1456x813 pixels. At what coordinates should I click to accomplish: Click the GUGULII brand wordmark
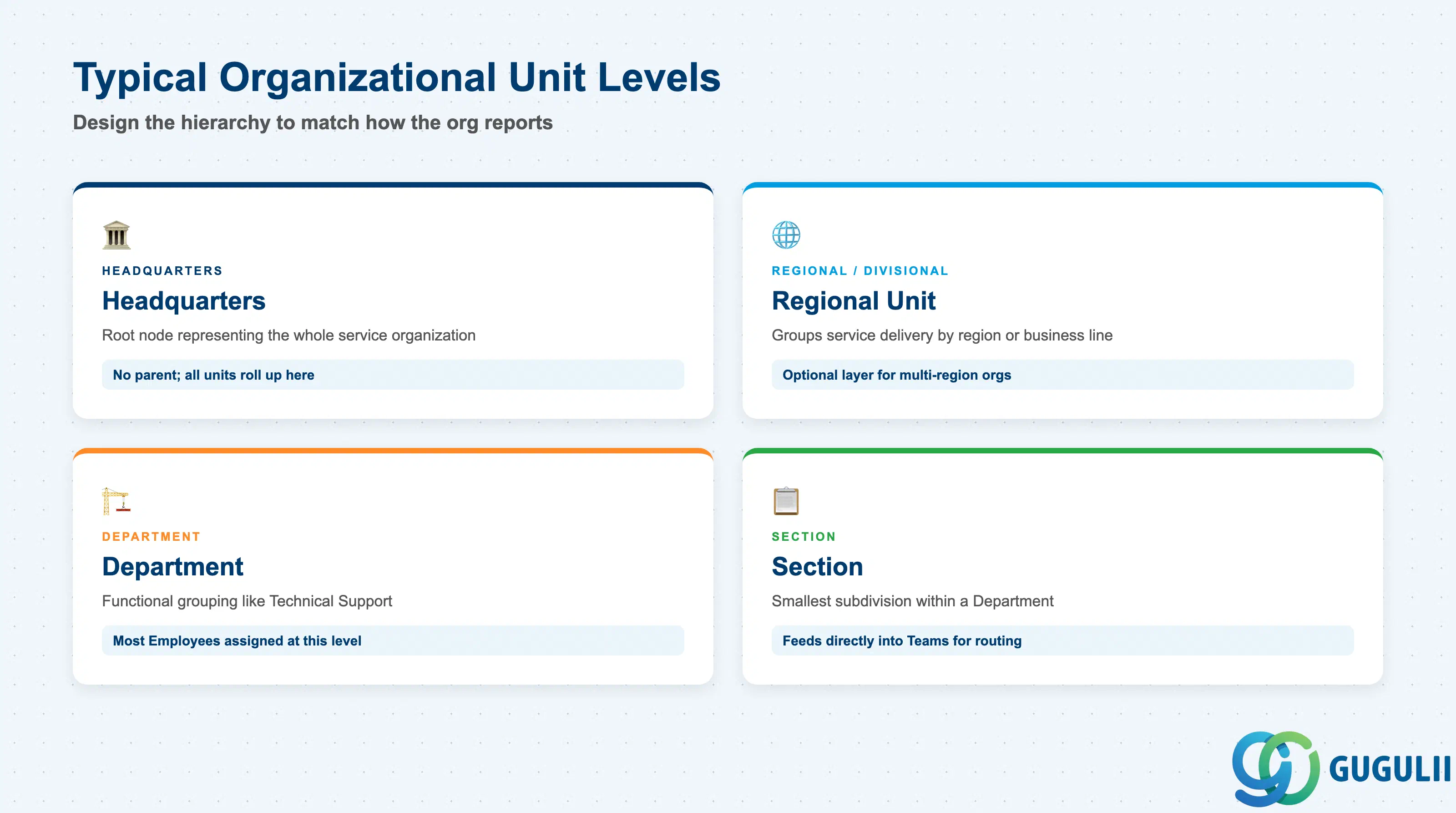point(1390,769)
